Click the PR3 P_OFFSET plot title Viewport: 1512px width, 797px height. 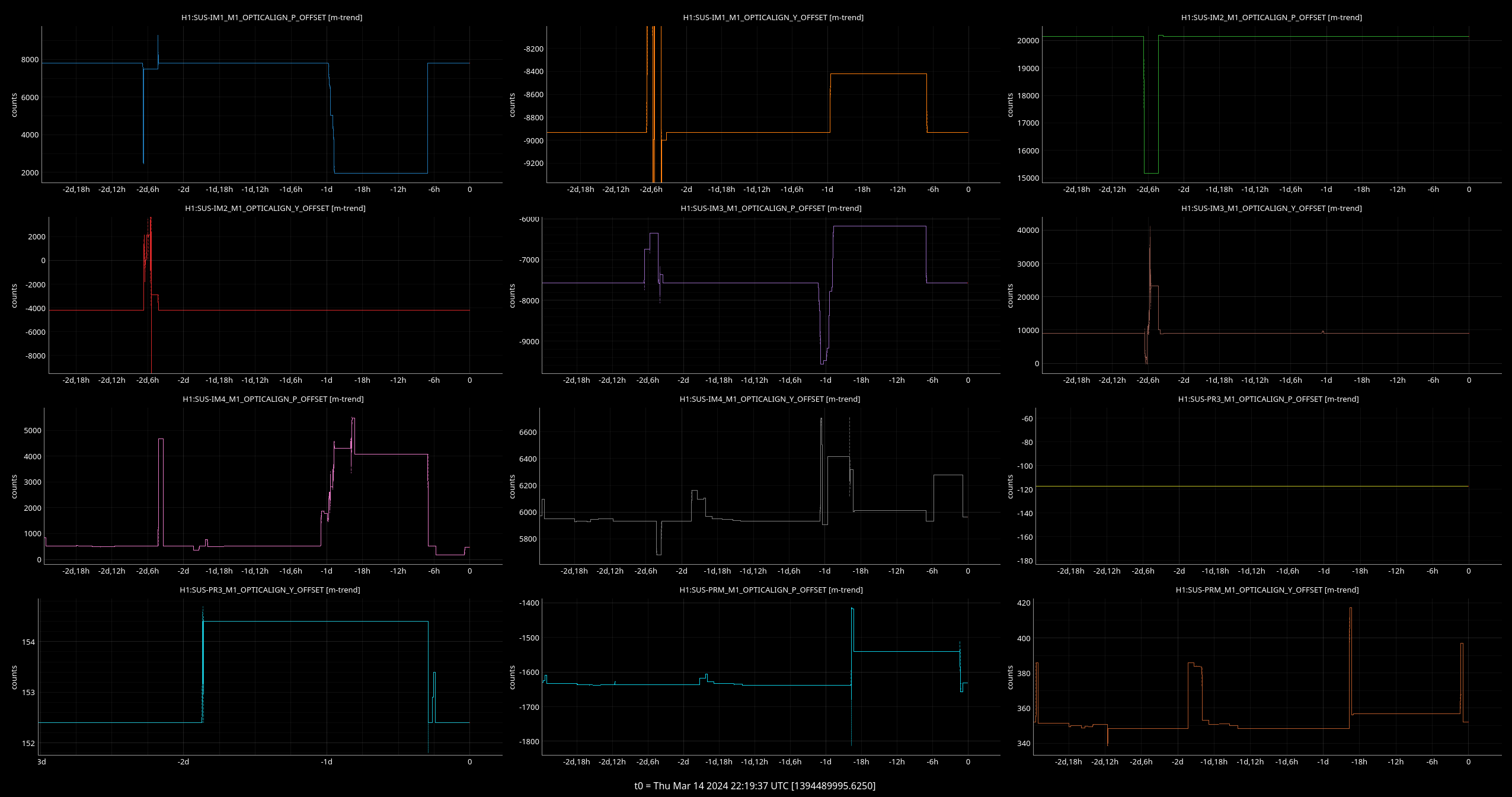tap(1268, 399)
